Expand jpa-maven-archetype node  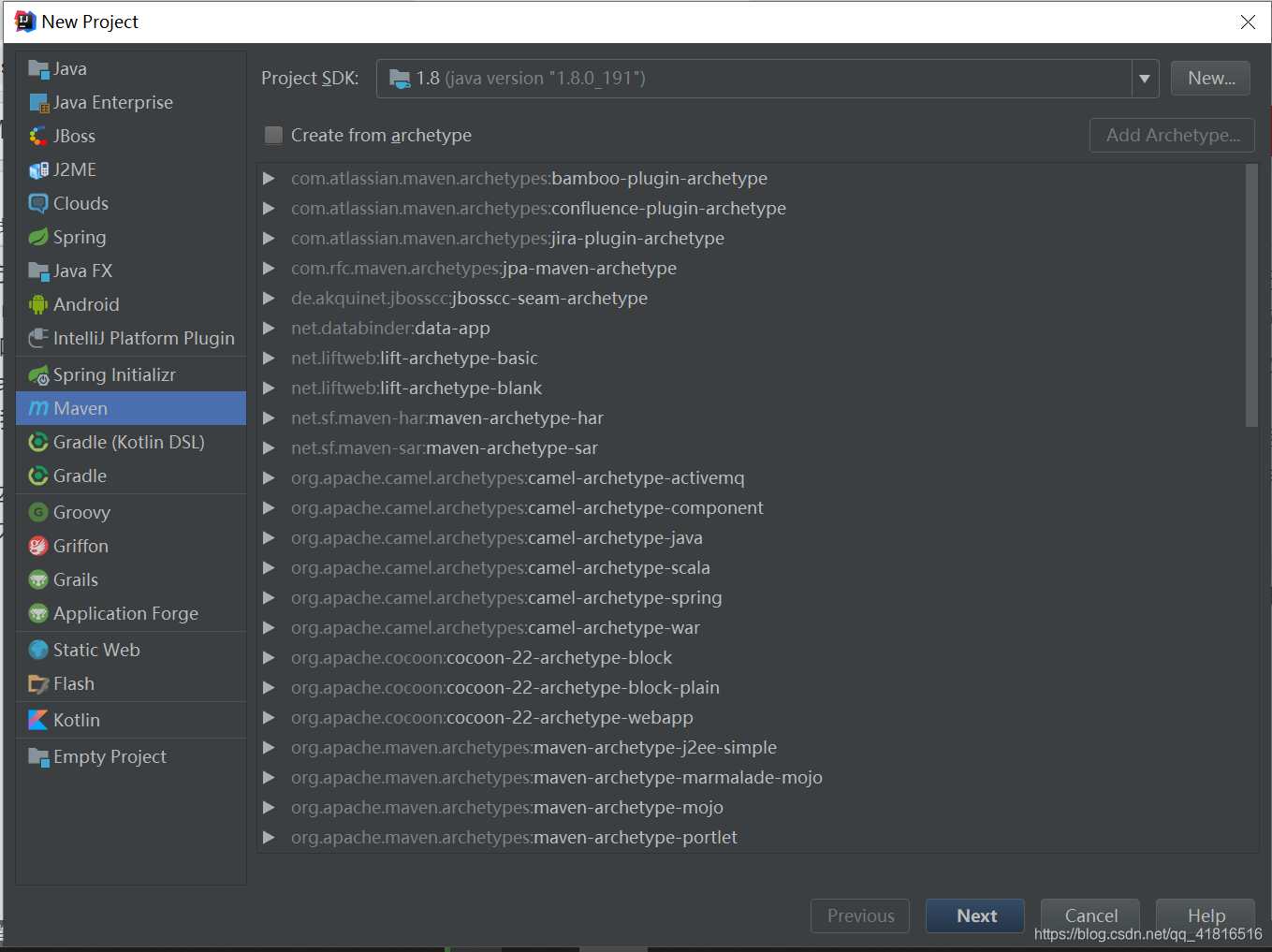tap(269, 268)
